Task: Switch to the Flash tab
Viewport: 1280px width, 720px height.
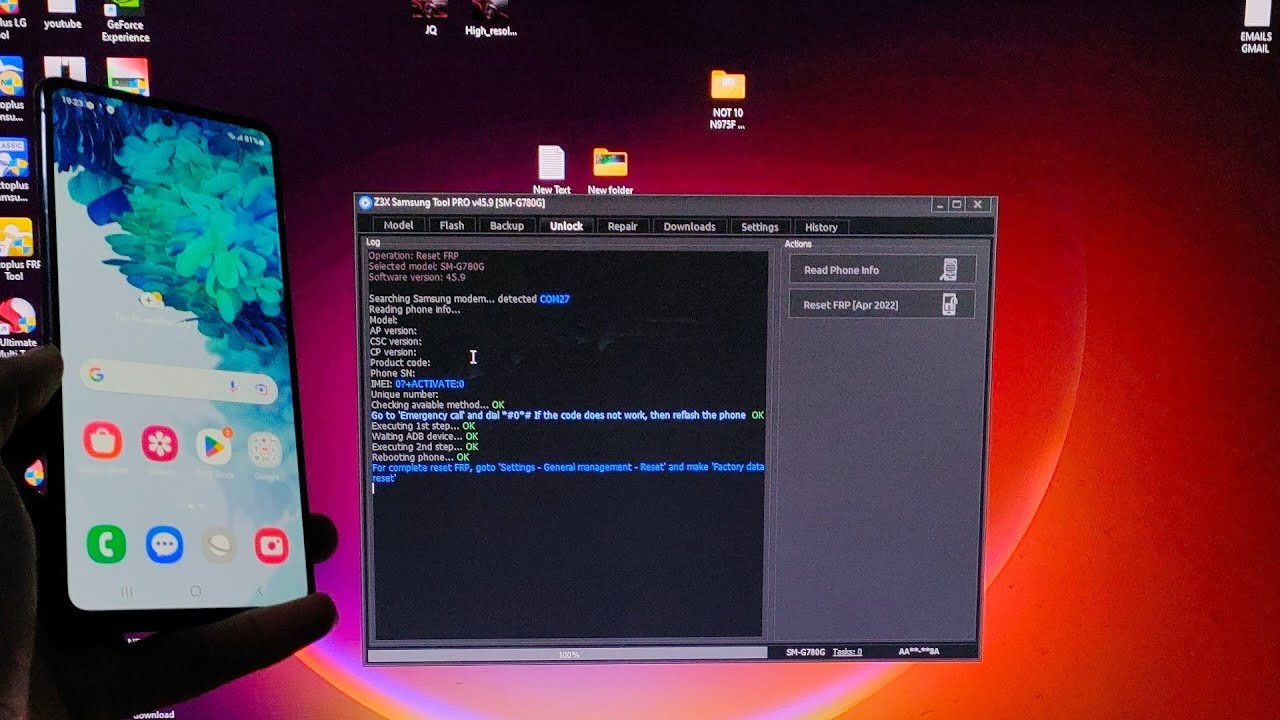Action: click(x=452, y=226)
